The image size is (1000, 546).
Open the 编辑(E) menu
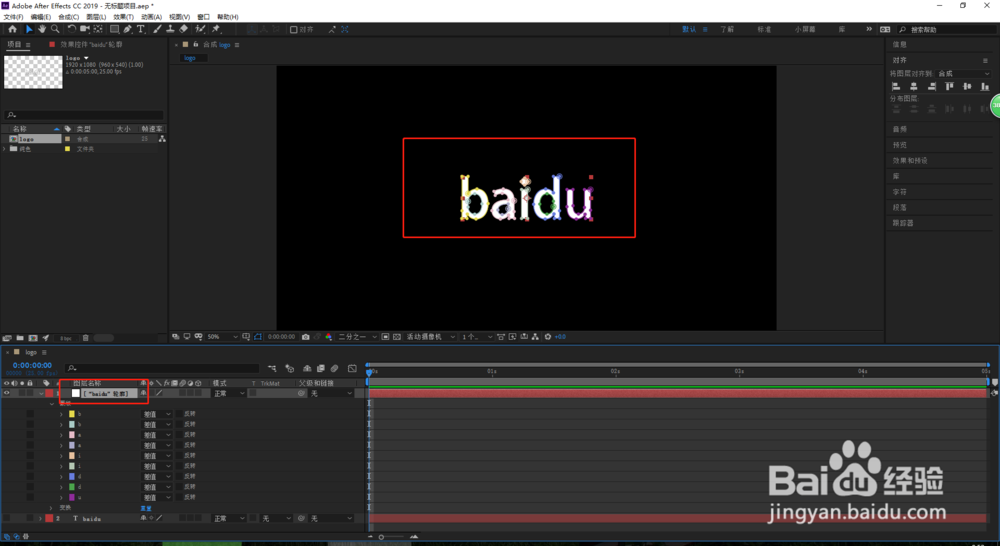41,17
